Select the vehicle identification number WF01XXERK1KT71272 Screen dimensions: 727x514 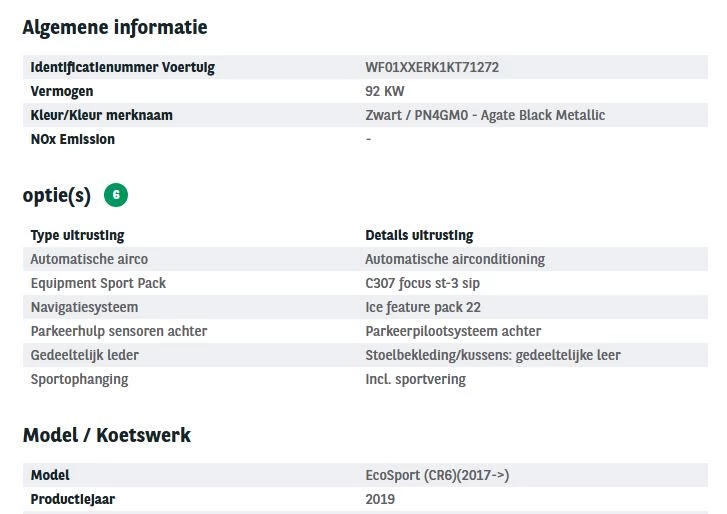click(432, 68)
